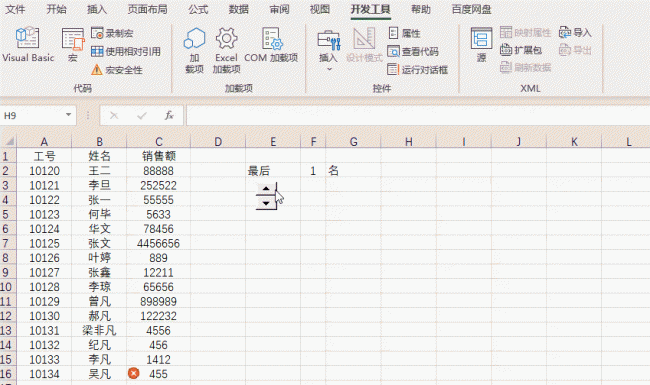Click the formula bar cancel X
Viewport: 650px width, 385px height.
click(x=114, y=116)
